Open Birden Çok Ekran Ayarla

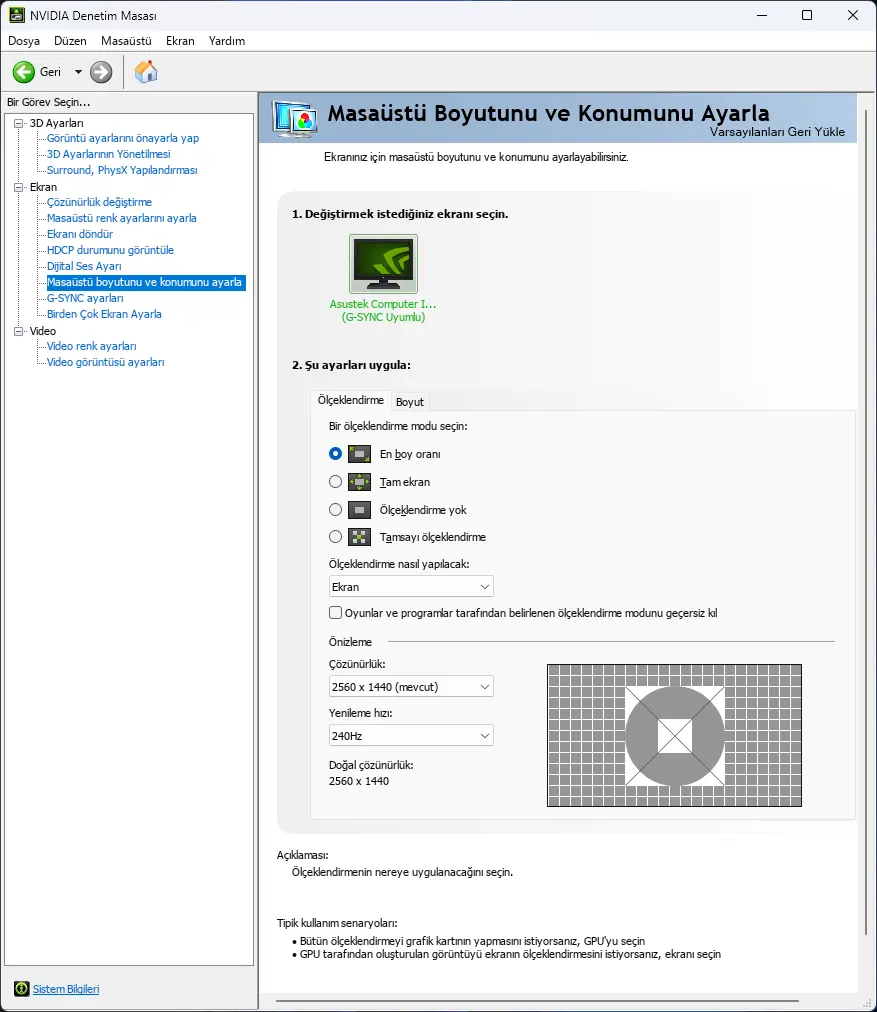pyautogui.click(x=104, y=314)
